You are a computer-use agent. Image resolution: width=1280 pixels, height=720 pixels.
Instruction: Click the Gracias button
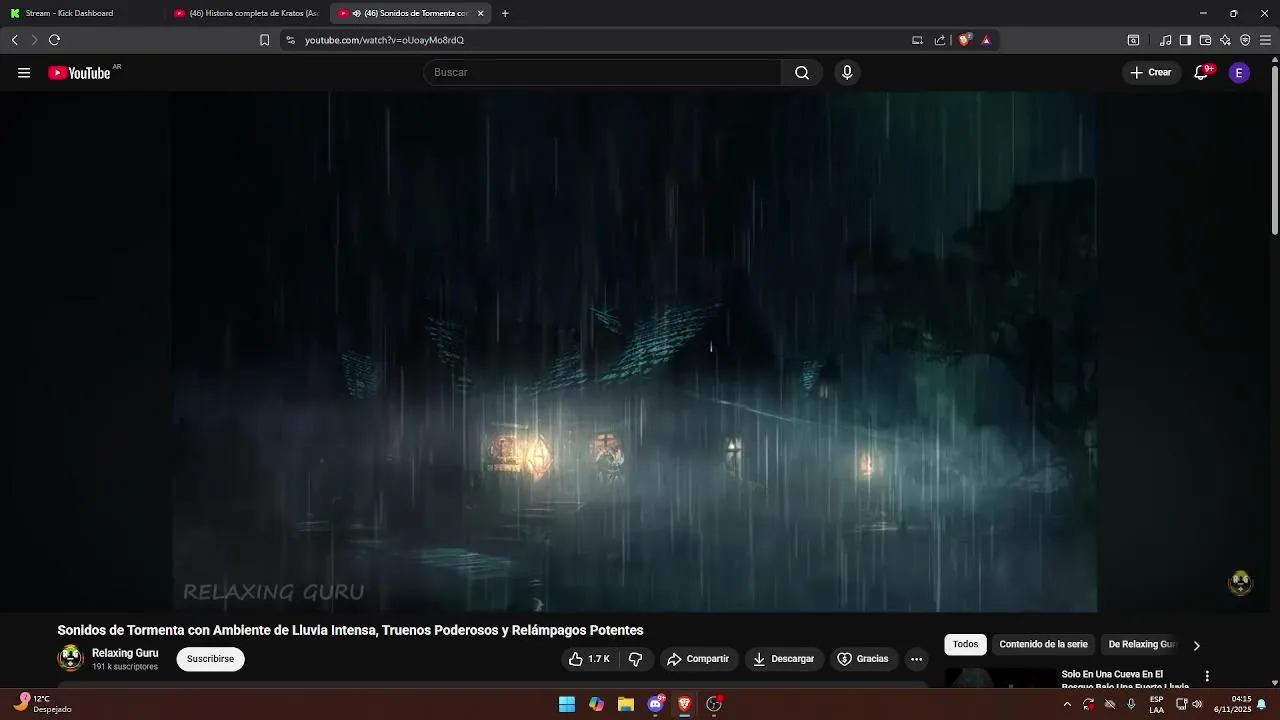click(863, 659)
